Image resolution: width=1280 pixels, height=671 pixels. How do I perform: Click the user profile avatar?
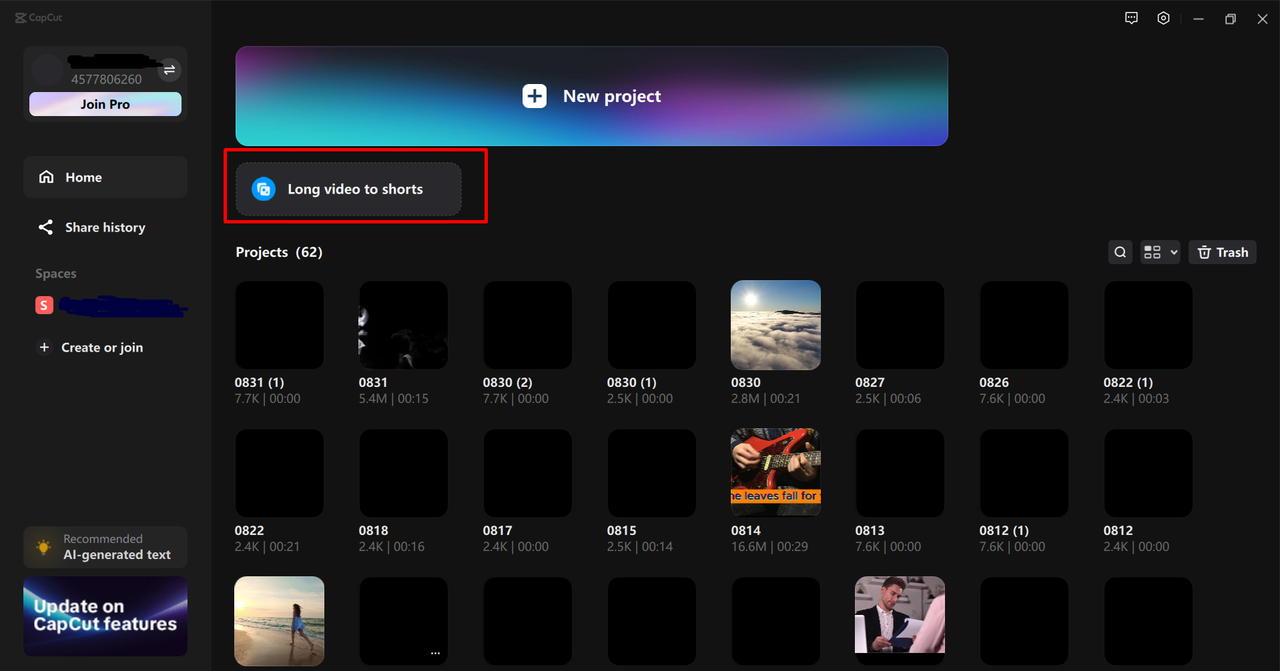click(46, 70)
